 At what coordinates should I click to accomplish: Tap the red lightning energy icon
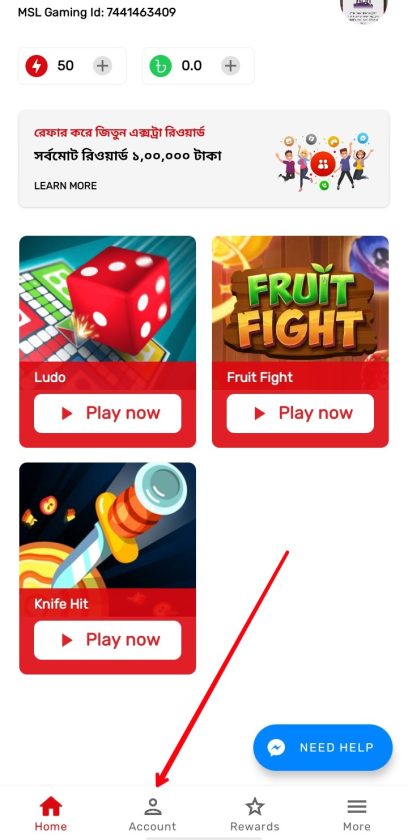36,66
